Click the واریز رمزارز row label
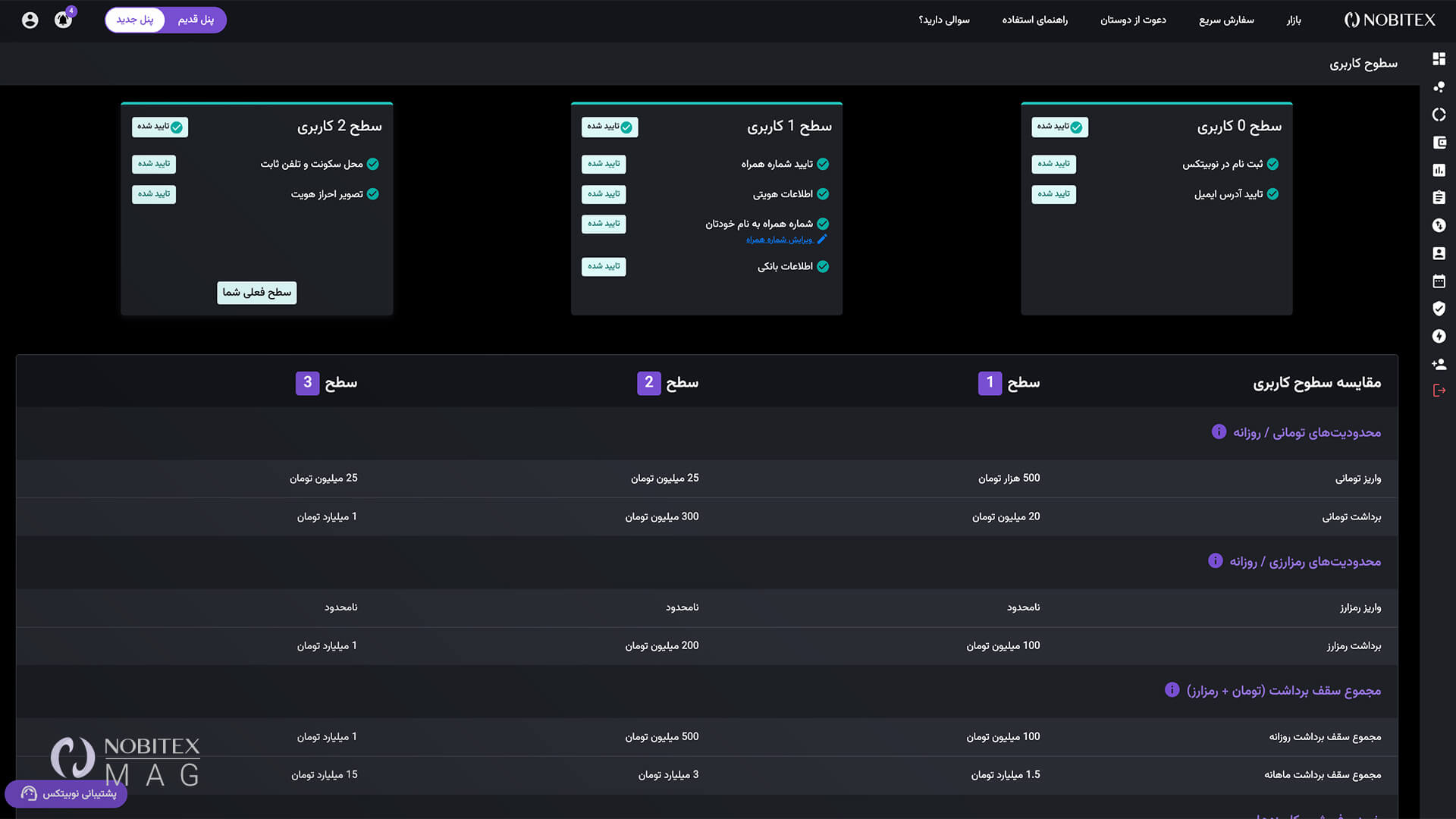The width and height of the screenshot is (1456, 819). (1360, 608)
